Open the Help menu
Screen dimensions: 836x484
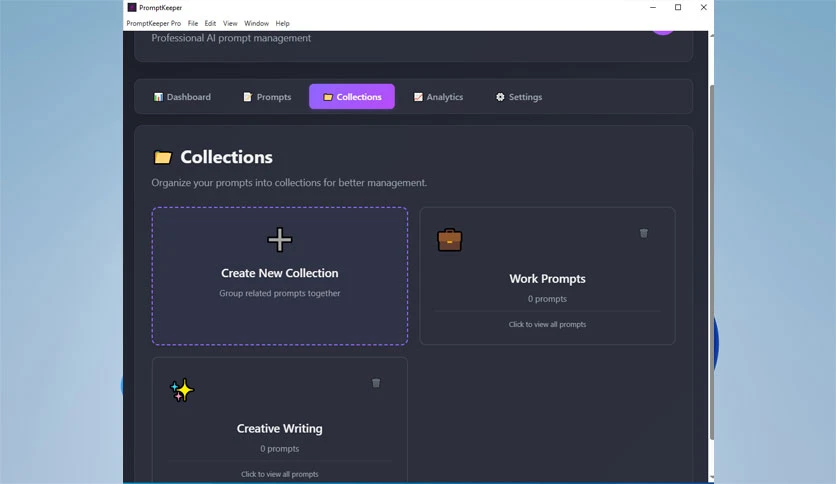283,23
